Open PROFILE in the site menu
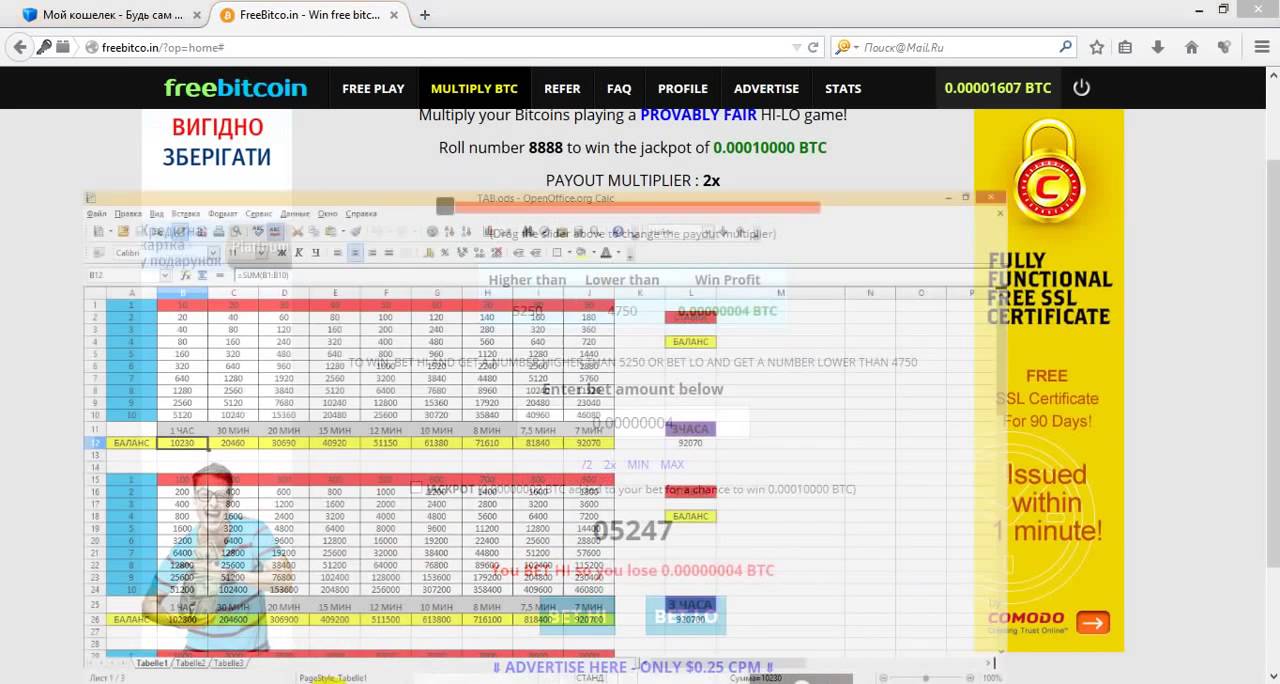The image size is (1280, 684). point(683,88)
